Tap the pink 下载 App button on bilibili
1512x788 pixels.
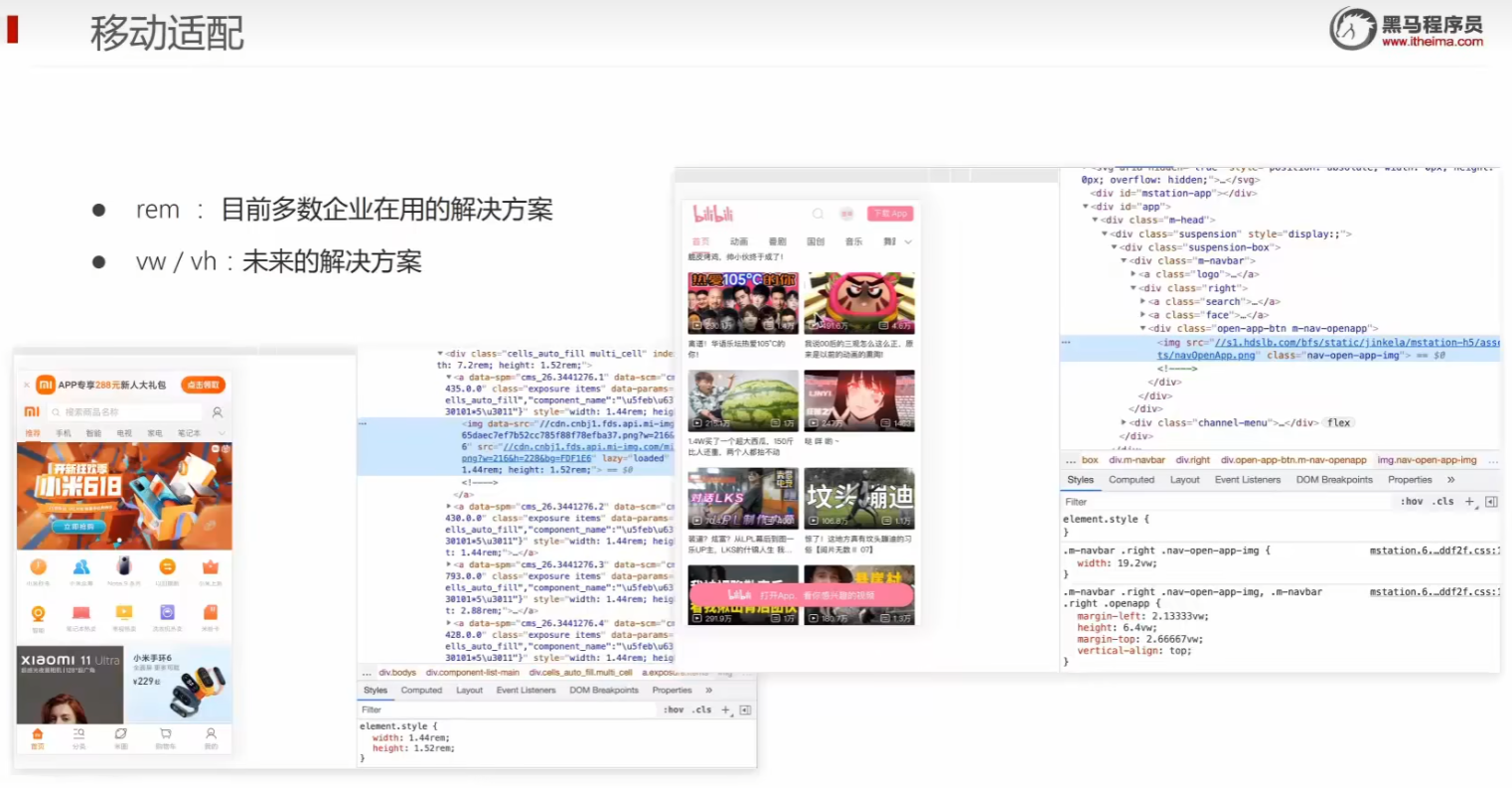(890, 214)
